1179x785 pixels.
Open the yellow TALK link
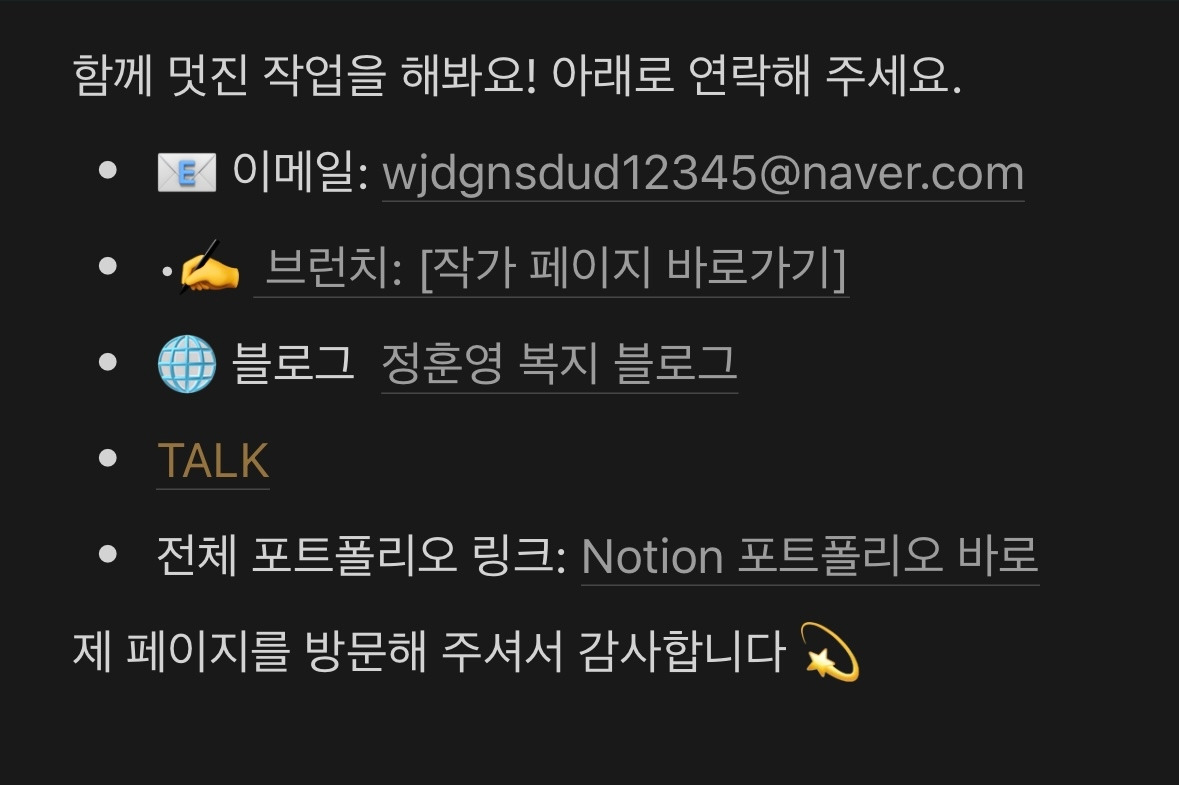point(213,460)
